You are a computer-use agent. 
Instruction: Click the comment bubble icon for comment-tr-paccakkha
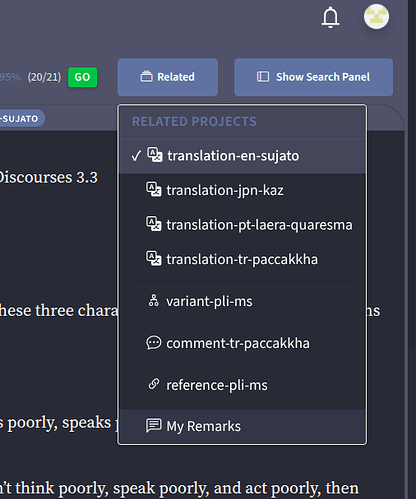pyautogui.click(x=154, y=343)
